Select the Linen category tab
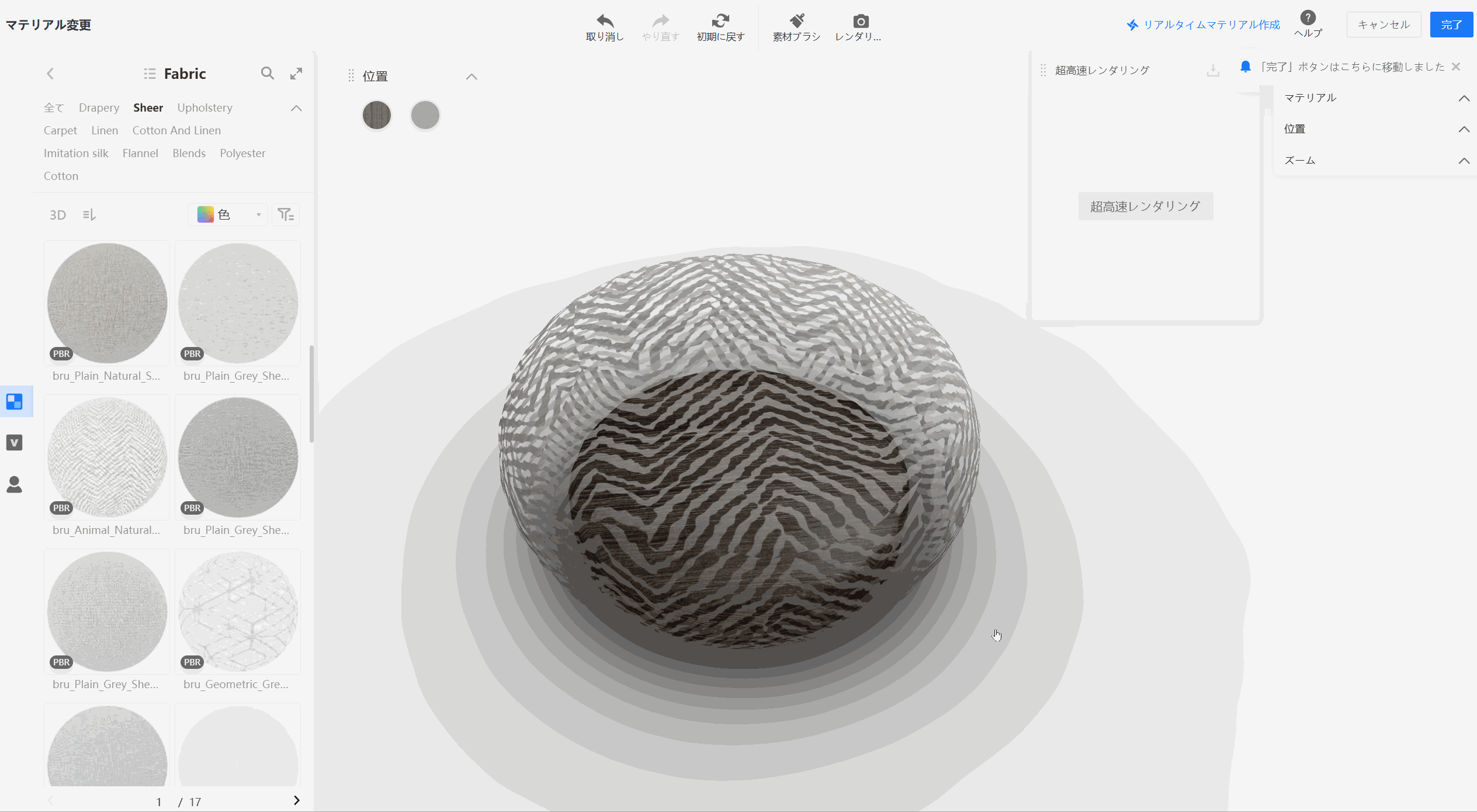This screenshot has width=1477, height=812. (x=105, y=131)
